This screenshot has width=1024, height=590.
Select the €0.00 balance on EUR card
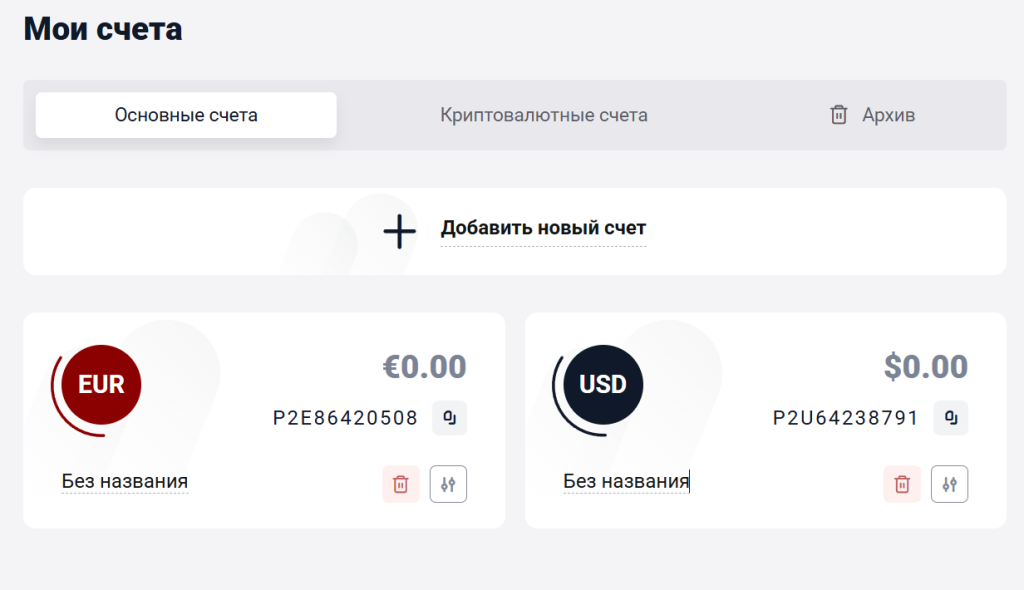click(x=424, y=367)
